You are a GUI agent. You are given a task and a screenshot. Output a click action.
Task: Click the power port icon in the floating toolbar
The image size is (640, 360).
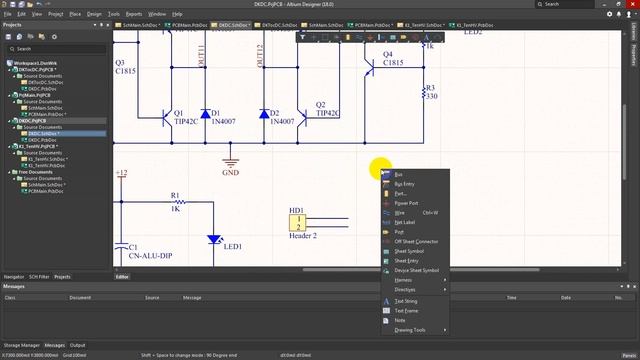coord(370,37)
